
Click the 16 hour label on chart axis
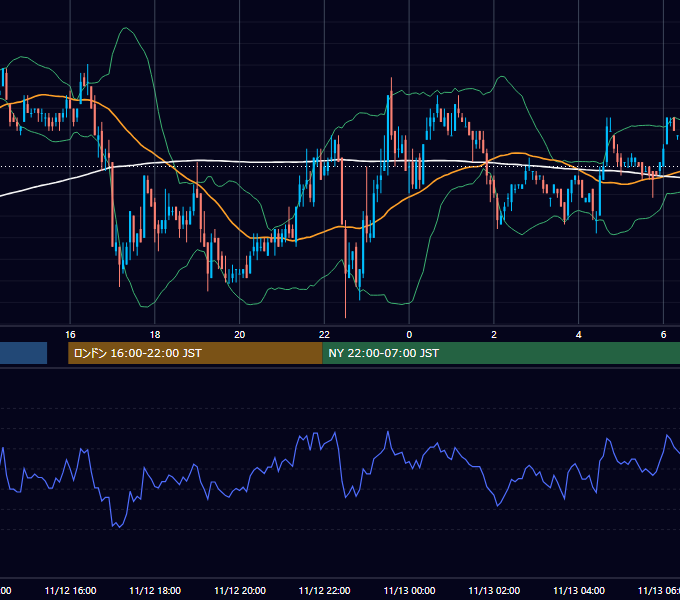click(x=70, y=335)
